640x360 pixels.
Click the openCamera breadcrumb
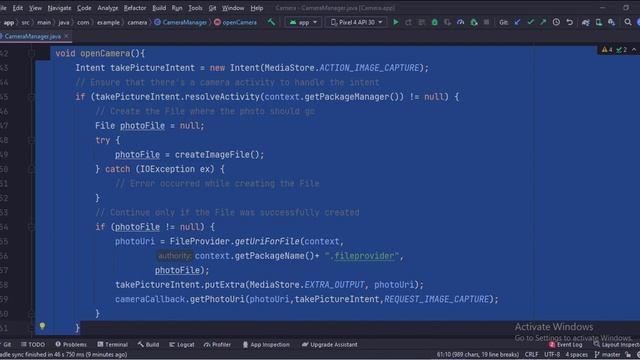[x=236, y=22]
